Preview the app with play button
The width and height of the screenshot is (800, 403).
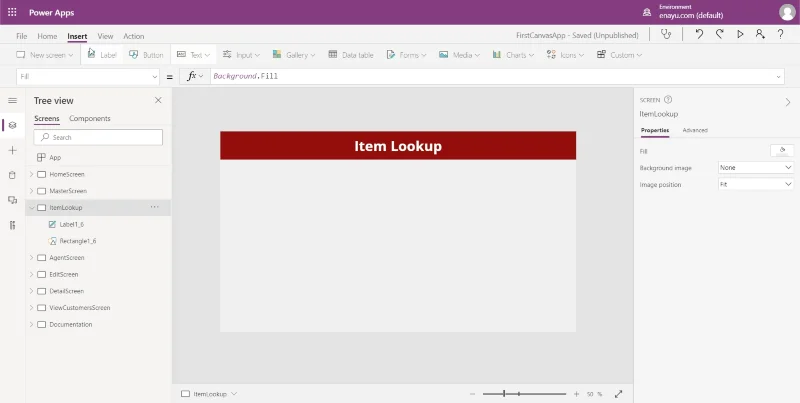(740, 35)
